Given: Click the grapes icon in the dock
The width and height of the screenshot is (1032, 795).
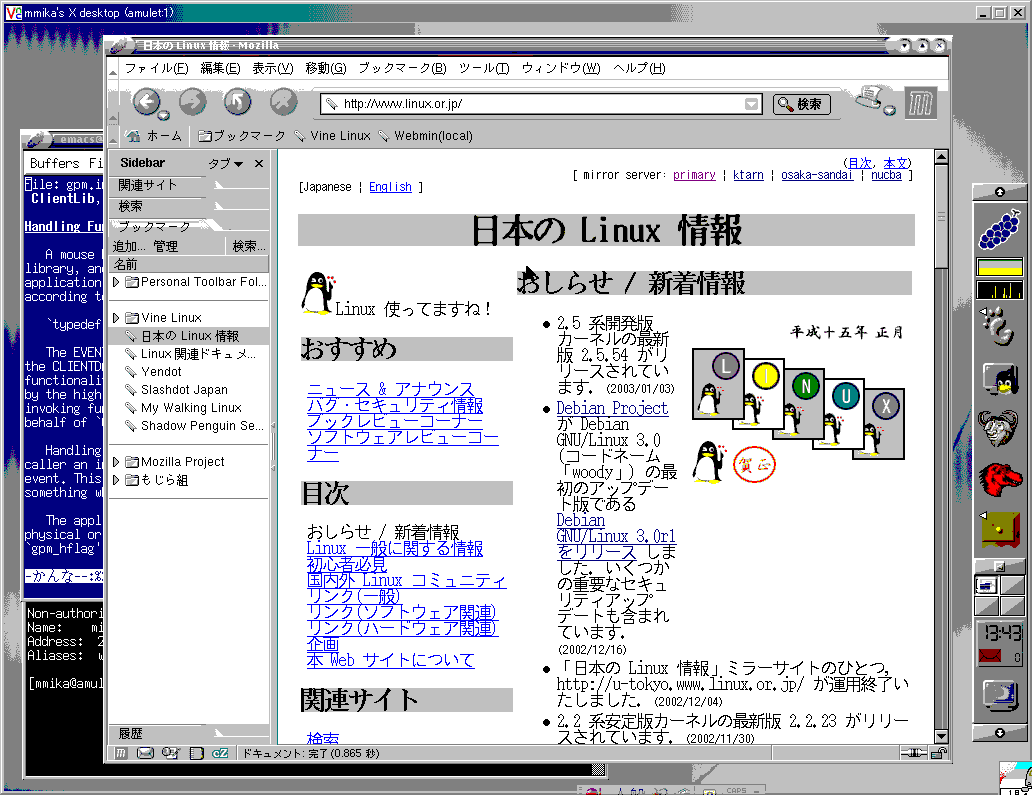Looking at the screenshot, I should coord(999,230).
